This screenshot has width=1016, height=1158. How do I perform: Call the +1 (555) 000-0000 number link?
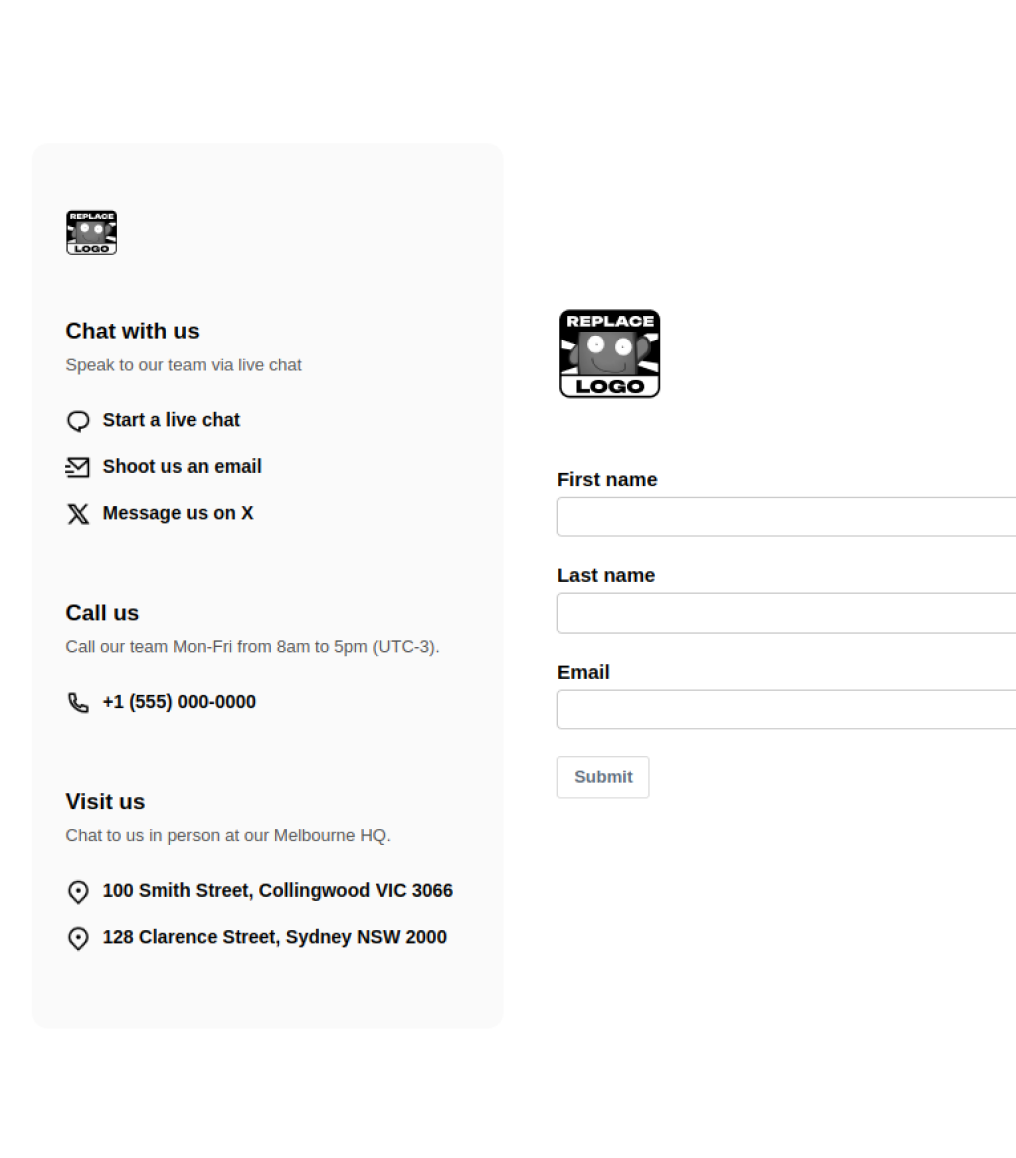click(179, 702)
